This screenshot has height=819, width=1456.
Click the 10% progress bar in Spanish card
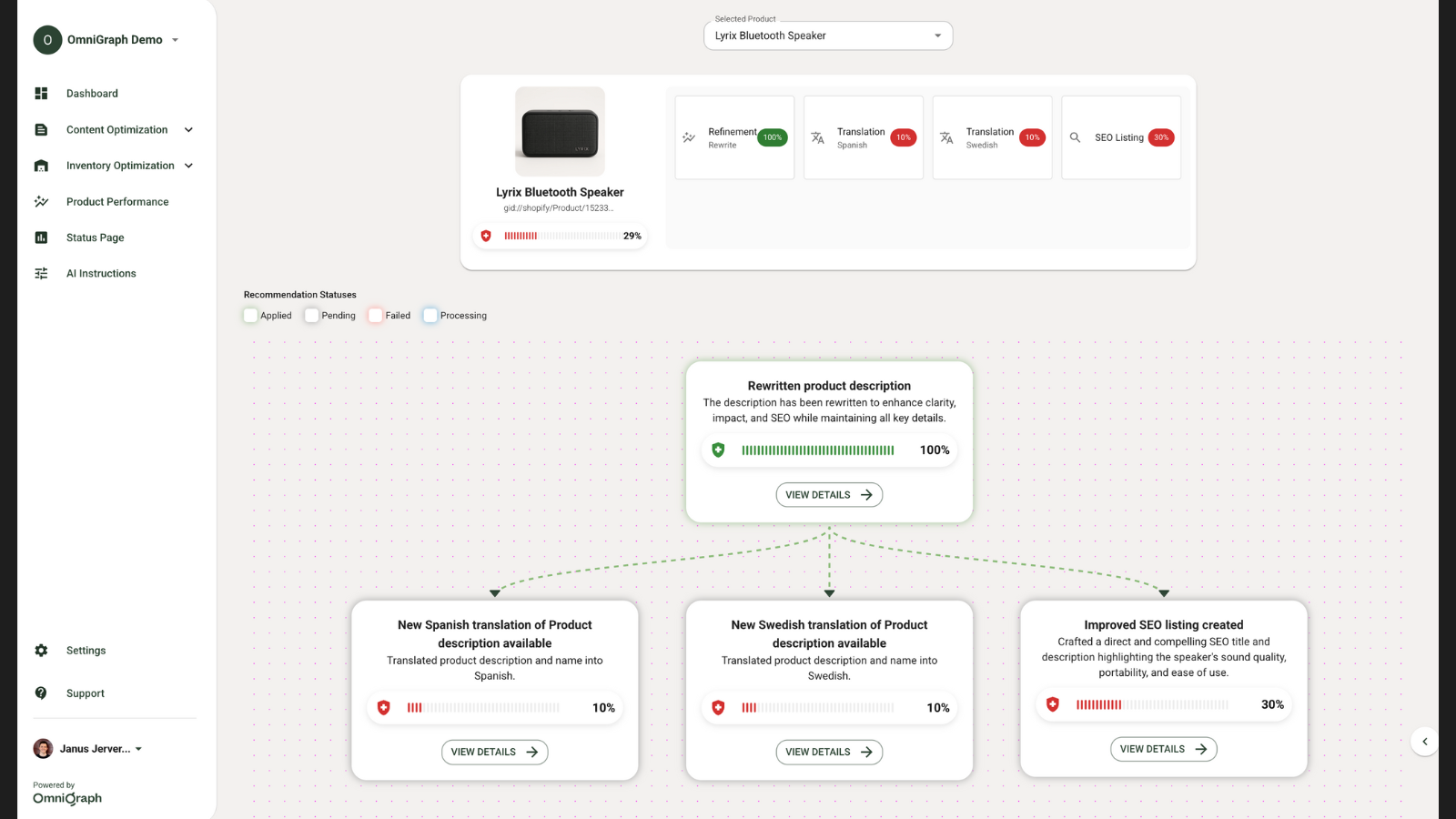[483, 708]
